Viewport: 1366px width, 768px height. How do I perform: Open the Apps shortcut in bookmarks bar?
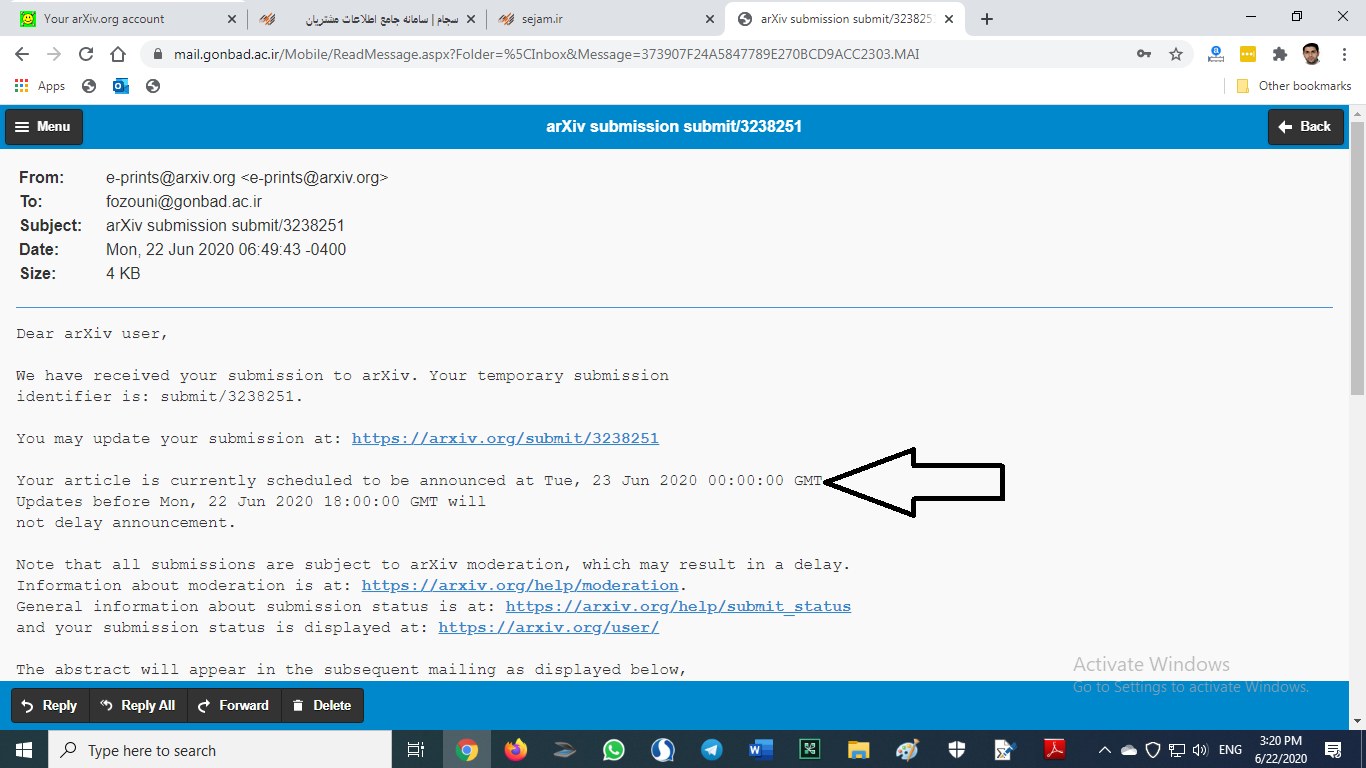coord(40,86)
